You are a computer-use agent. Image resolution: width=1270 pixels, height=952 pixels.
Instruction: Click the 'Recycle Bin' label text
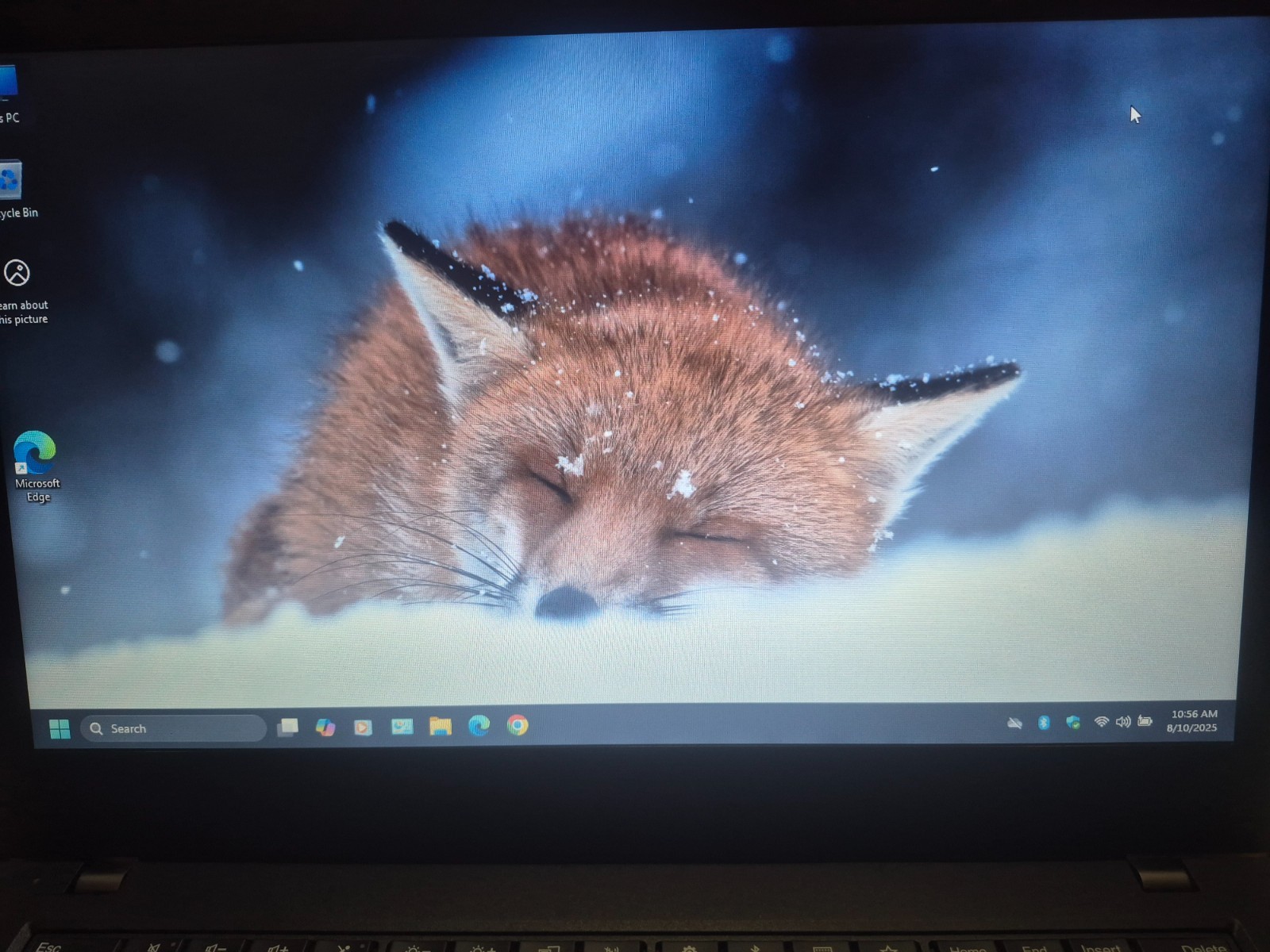tap(19, 213)
